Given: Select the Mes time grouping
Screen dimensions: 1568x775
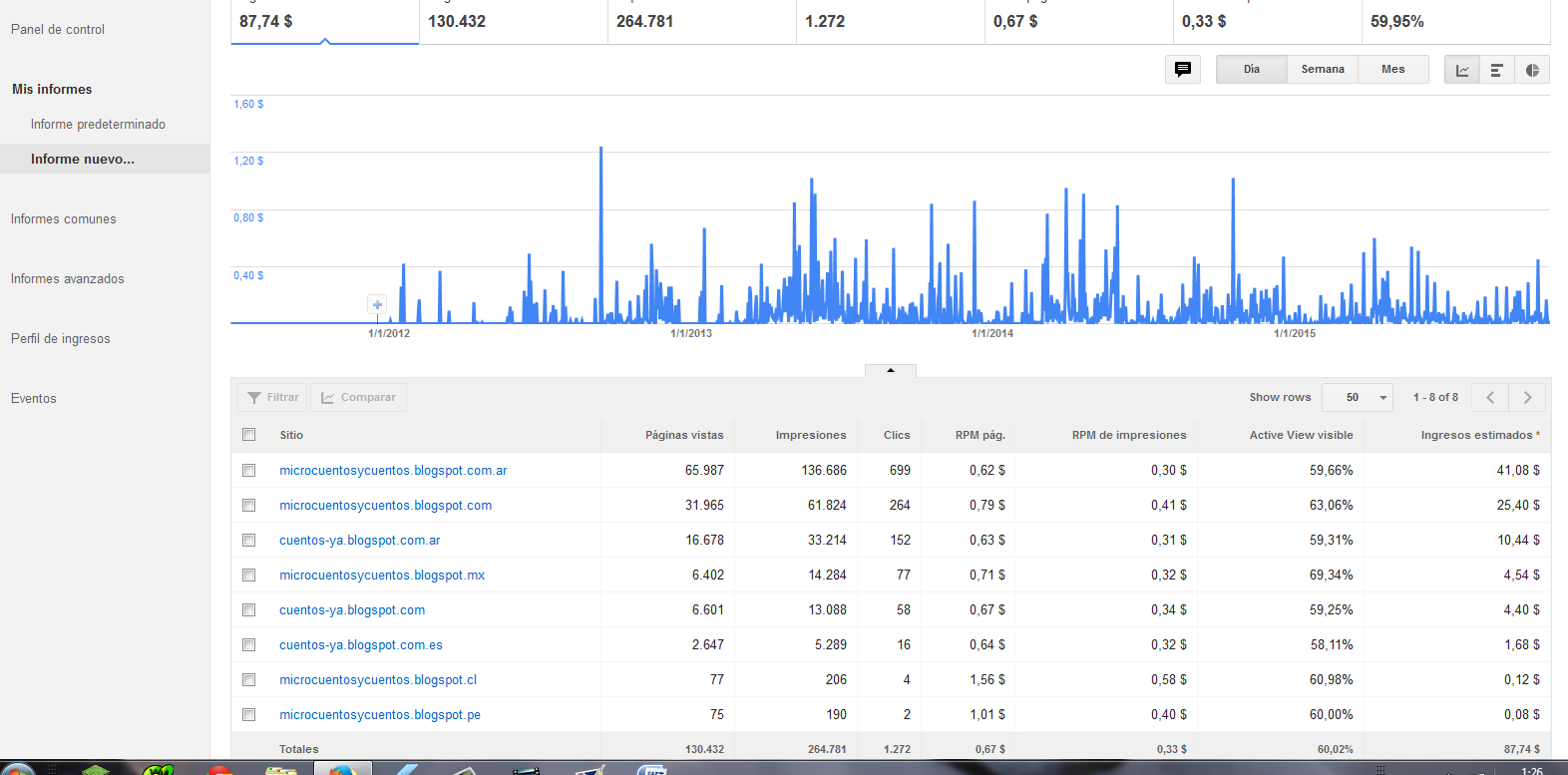Looking at the screenshot, I should point(1393,70).
